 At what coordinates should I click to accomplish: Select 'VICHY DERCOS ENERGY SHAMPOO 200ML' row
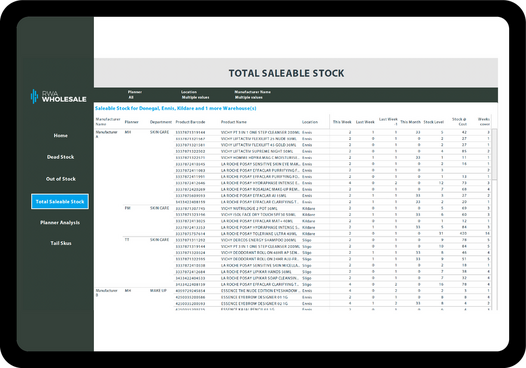332,240
